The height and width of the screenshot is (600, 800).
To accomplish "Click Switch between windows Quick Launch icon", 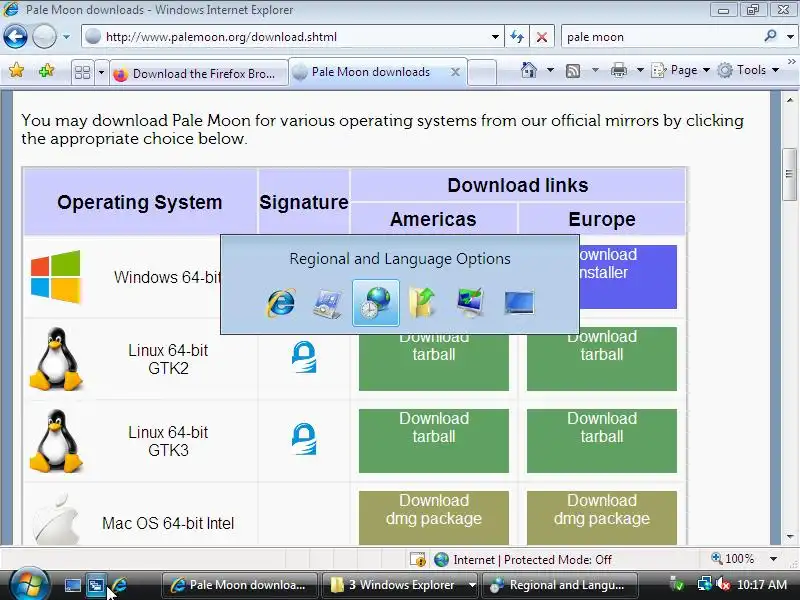I will tap(95, 585).
